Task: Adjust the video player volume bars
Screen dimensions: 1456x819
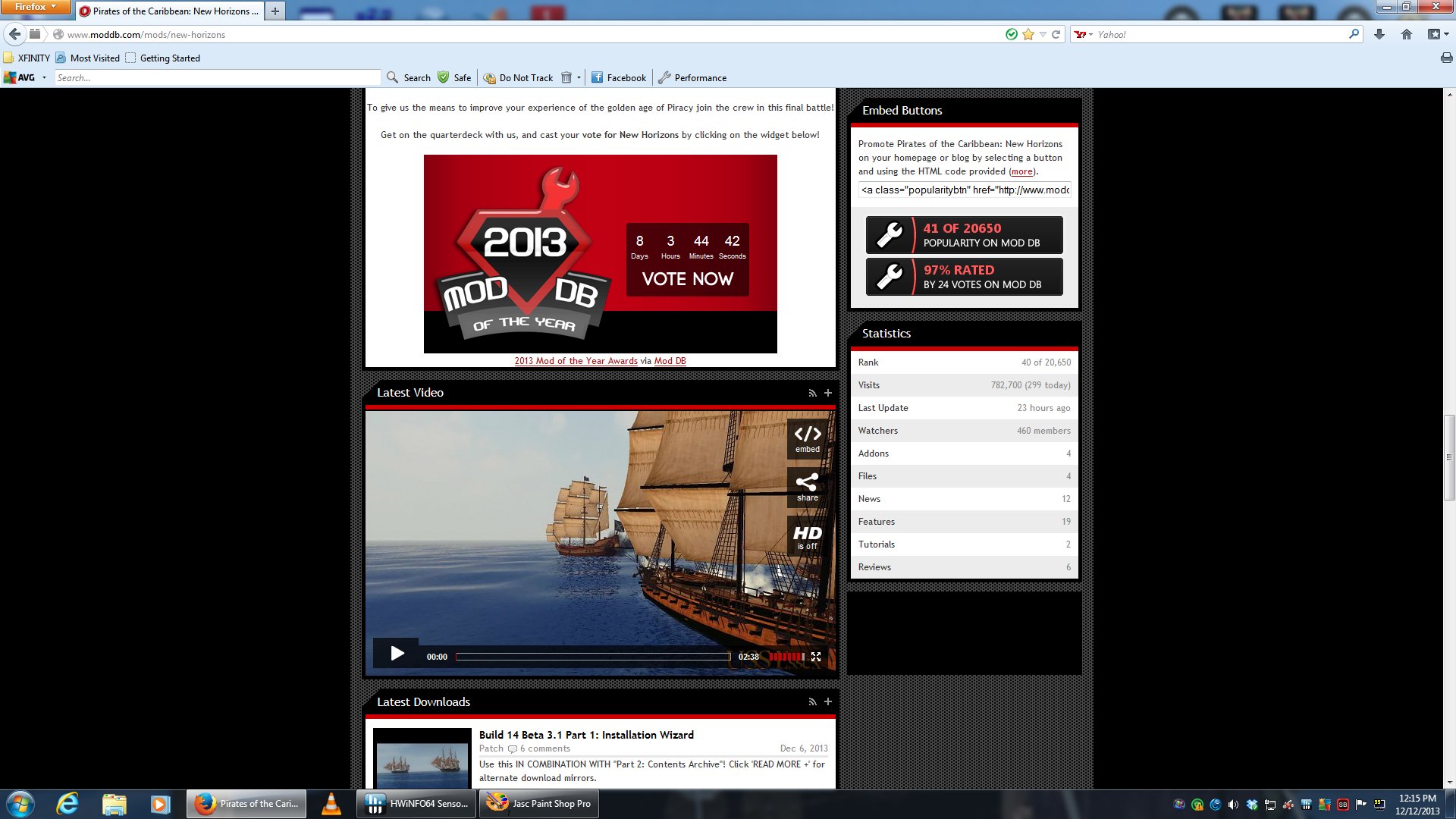Action: click(786, 657)
